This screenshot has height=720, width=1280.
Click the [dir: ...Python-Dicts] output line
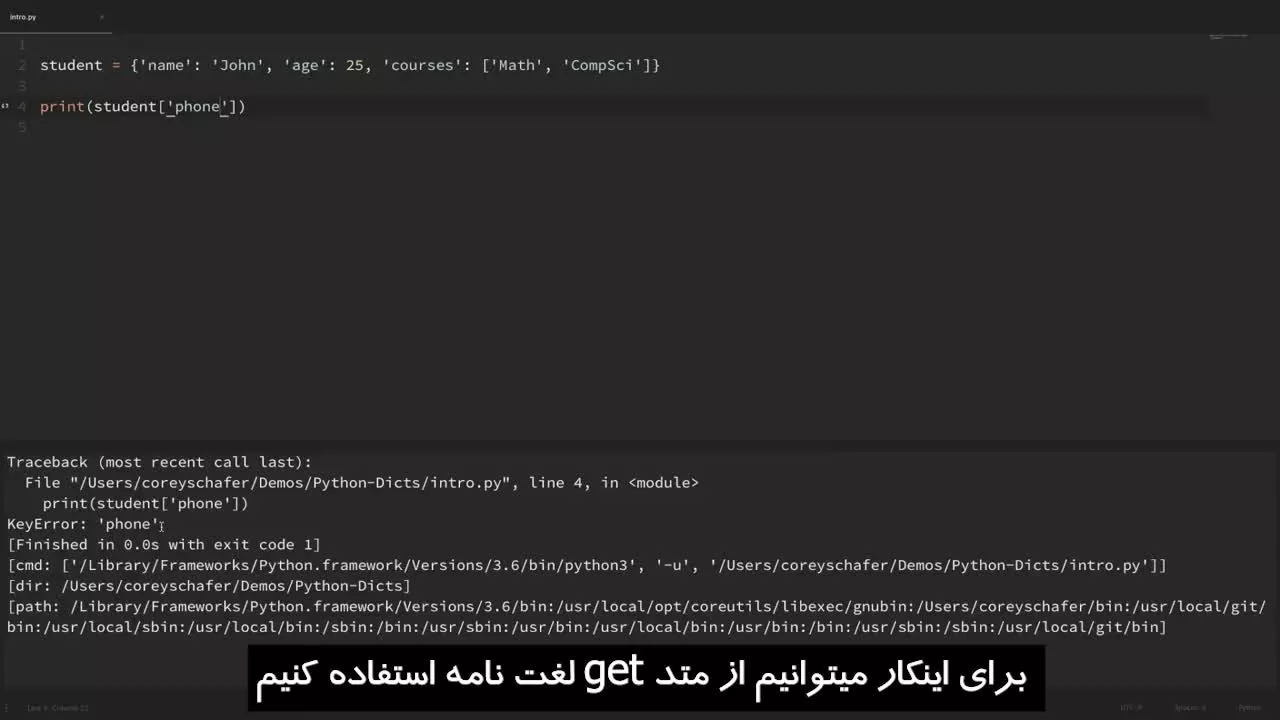click(209, 586)
